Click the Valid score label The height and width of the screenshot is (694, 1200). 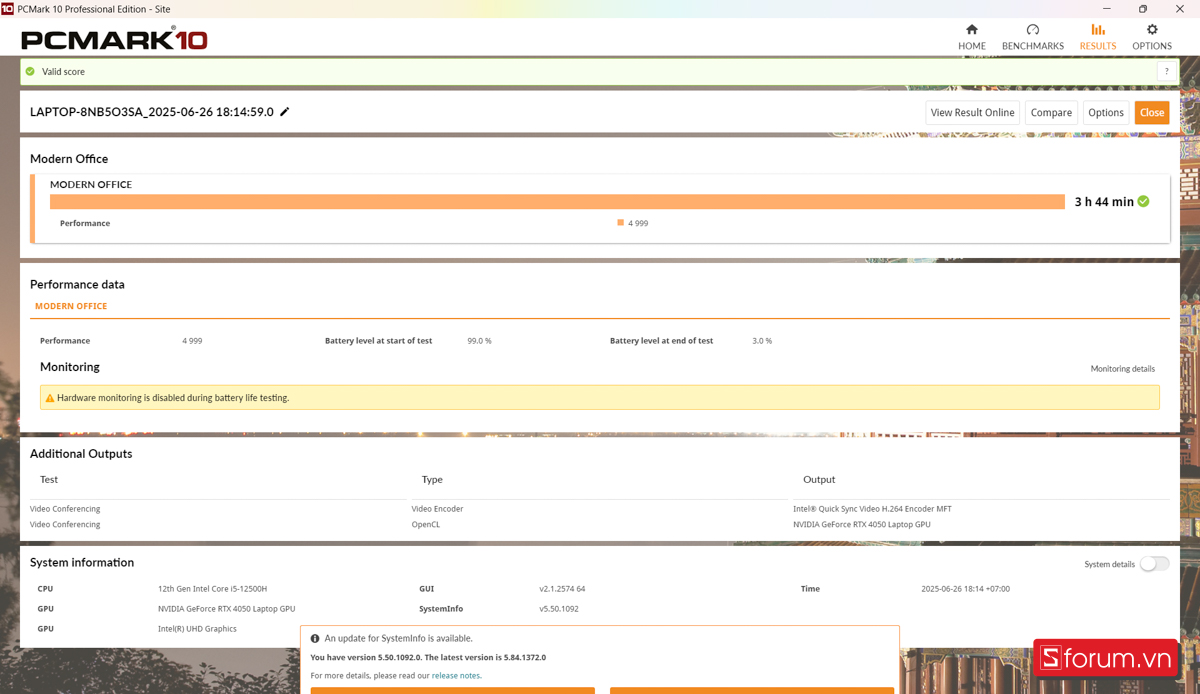click(x=63, y=72)
